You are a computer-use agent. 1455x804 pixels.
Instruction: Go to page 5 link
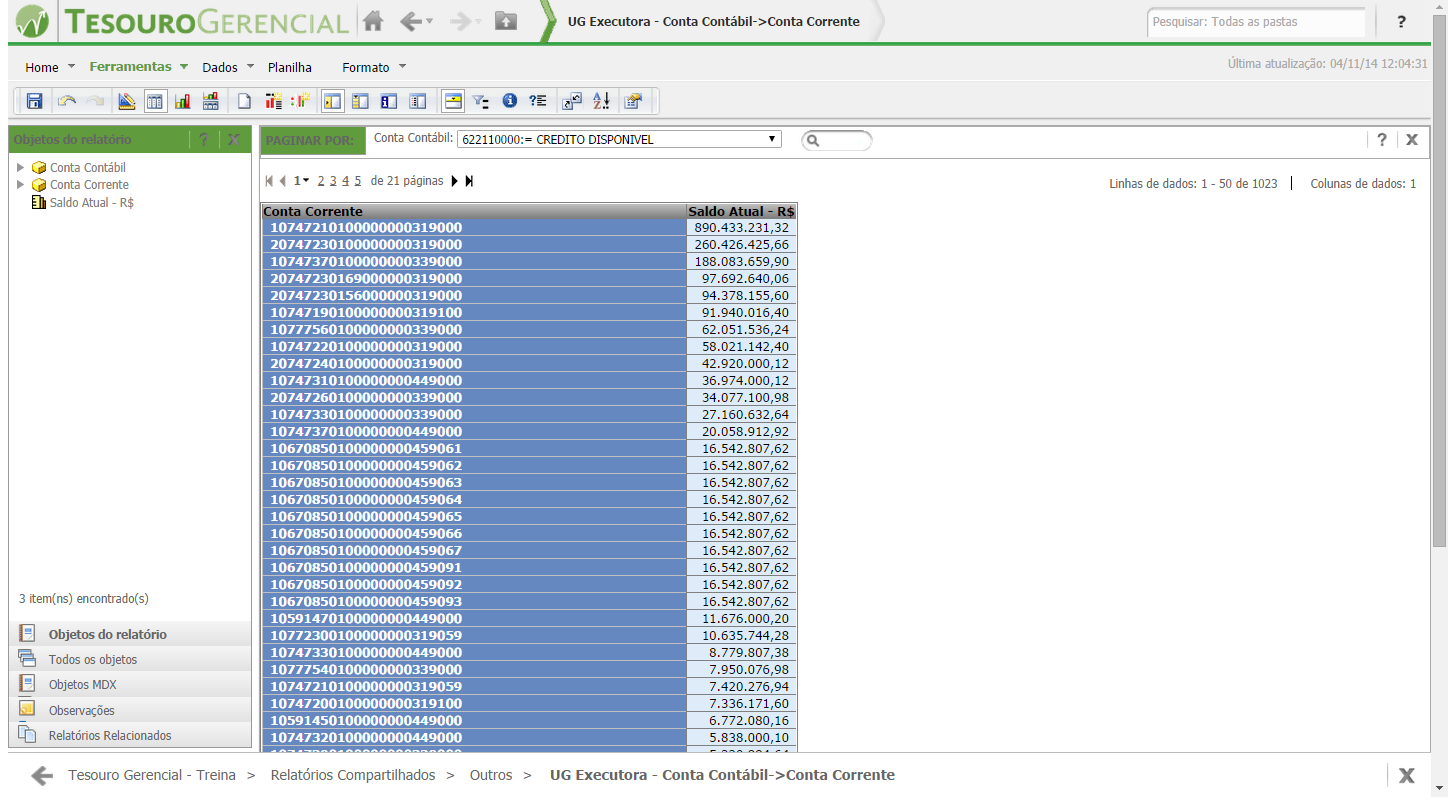357,181
